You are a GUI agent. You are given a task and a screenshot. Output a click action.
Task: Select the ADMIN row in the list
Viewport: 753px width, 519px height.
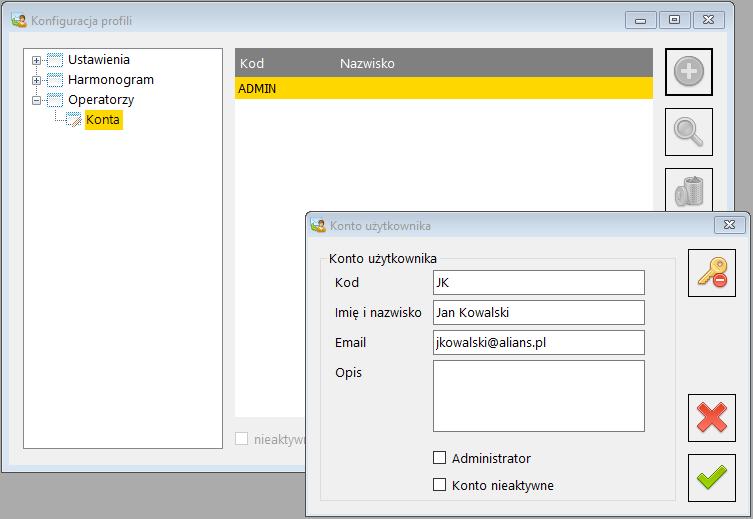click(x=444, y=88)
